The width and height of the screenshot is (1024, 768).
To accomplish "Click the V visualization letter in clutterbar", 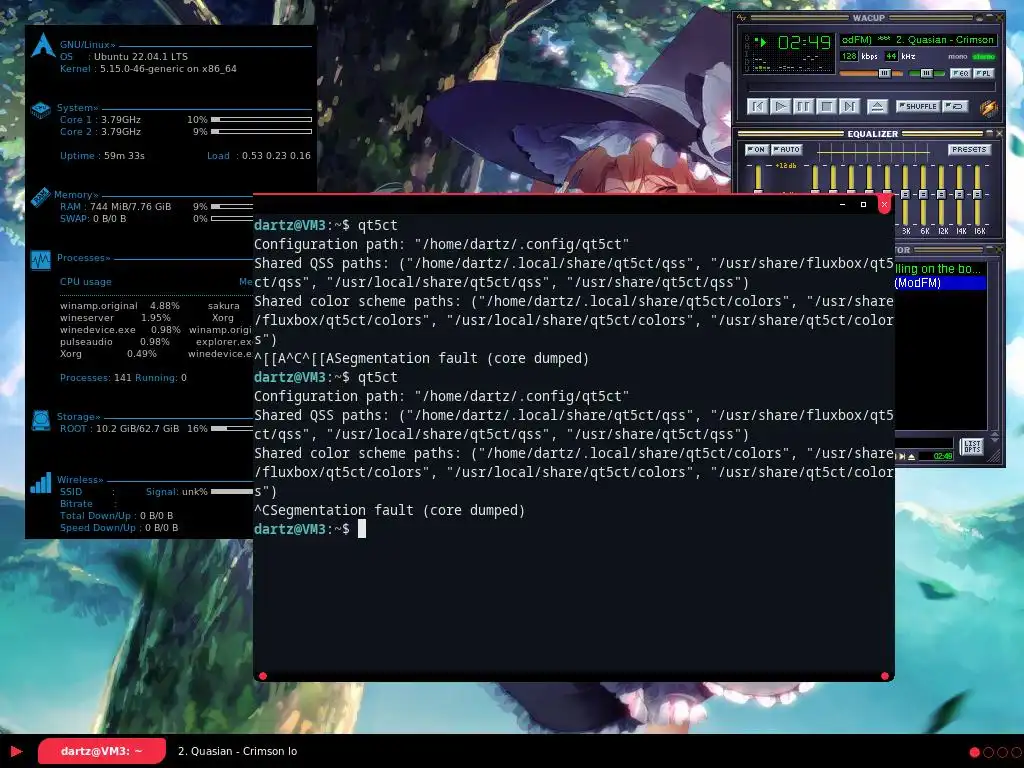I will [x=747, y=69].
